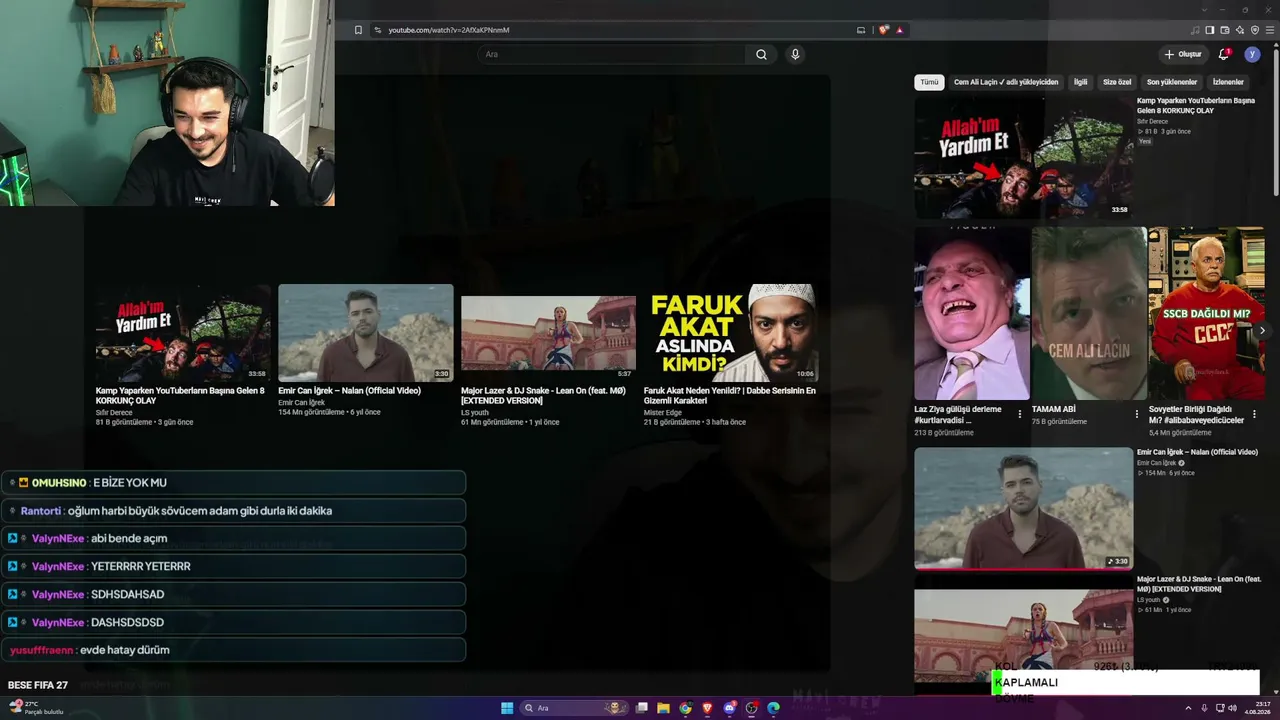Viewport: 1280px width, 720px height.
Task: Open taskbar clock and date
Action: (x=1257, y=708)
